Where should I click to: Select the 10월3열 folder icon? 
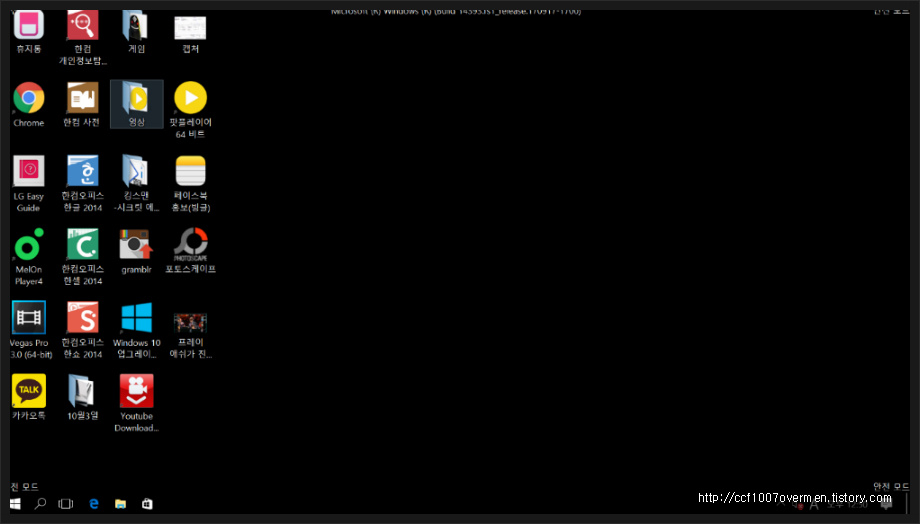click(x=82, y=391)
